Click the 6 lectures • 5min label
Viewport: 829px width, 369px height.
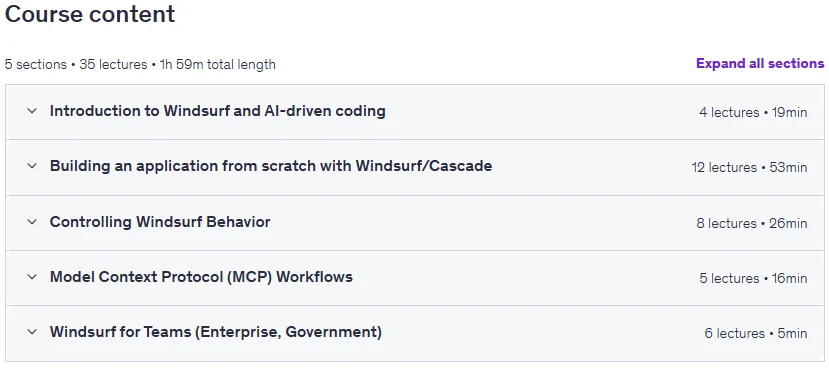click(756, 334)
